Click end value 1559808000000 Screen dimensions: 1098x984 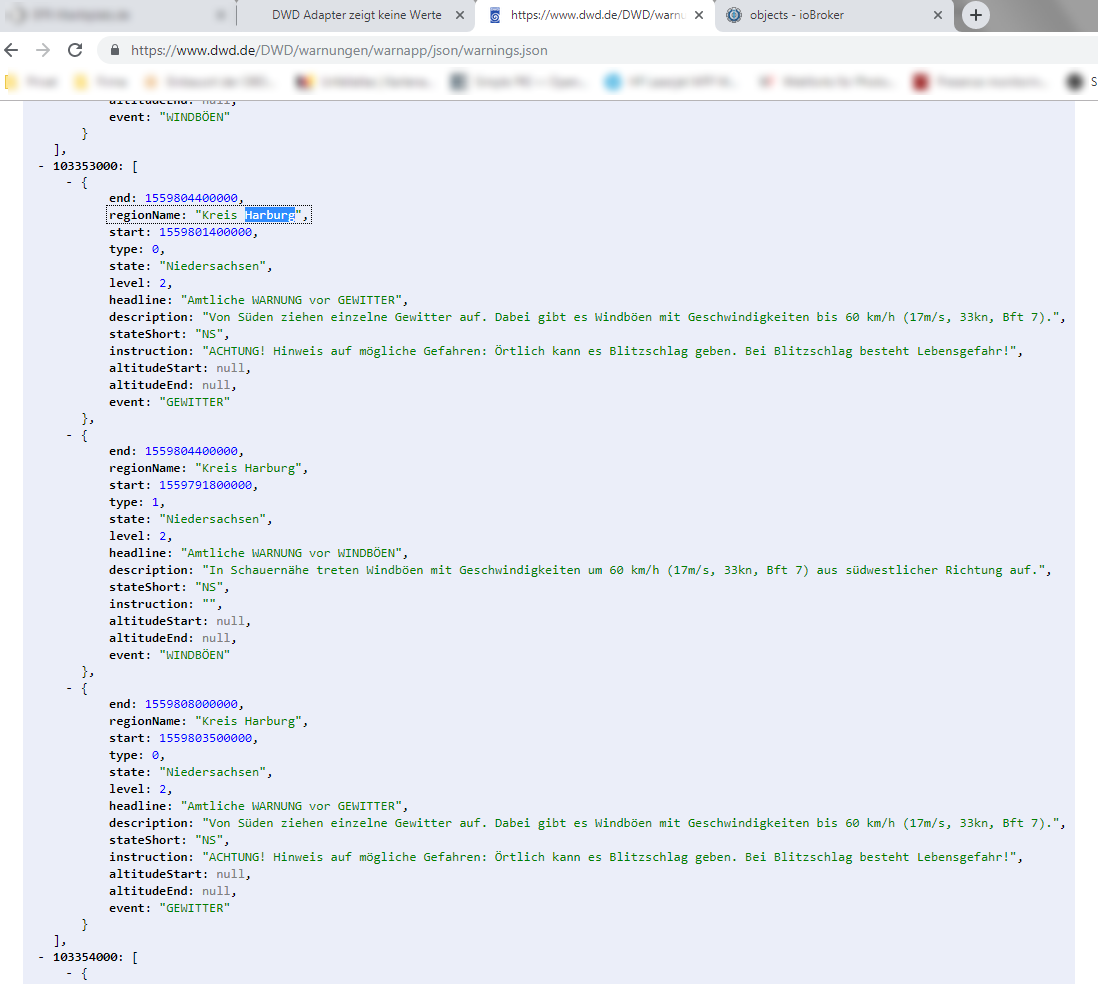[191, 704]
